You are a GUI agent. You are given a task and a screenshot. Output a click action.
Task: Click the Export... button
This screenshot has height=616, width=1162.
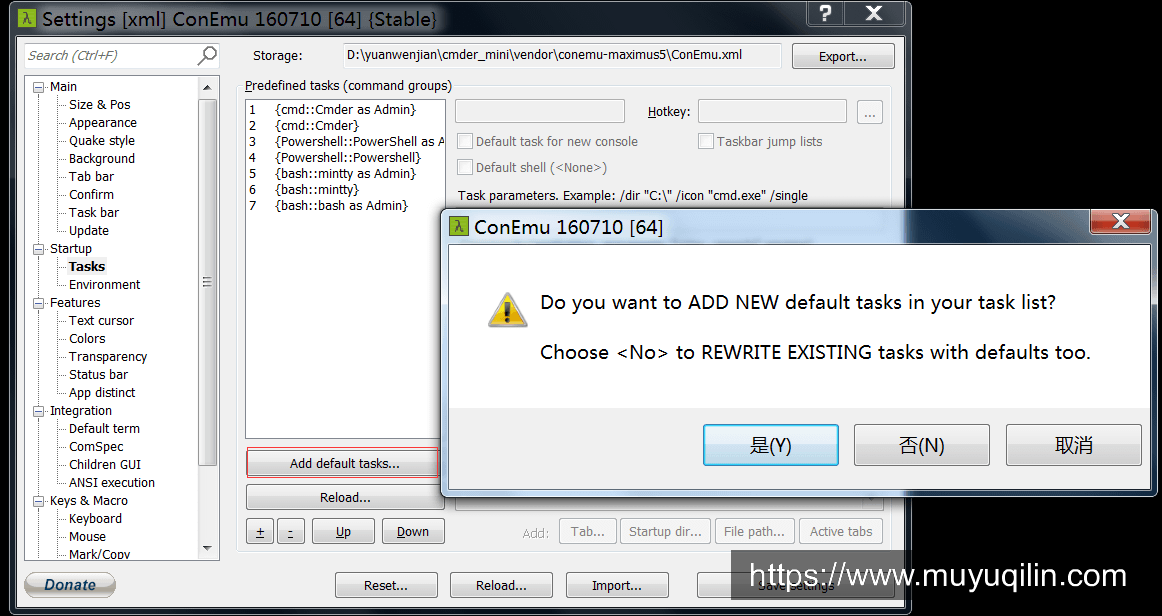click(x=843, y=56)
